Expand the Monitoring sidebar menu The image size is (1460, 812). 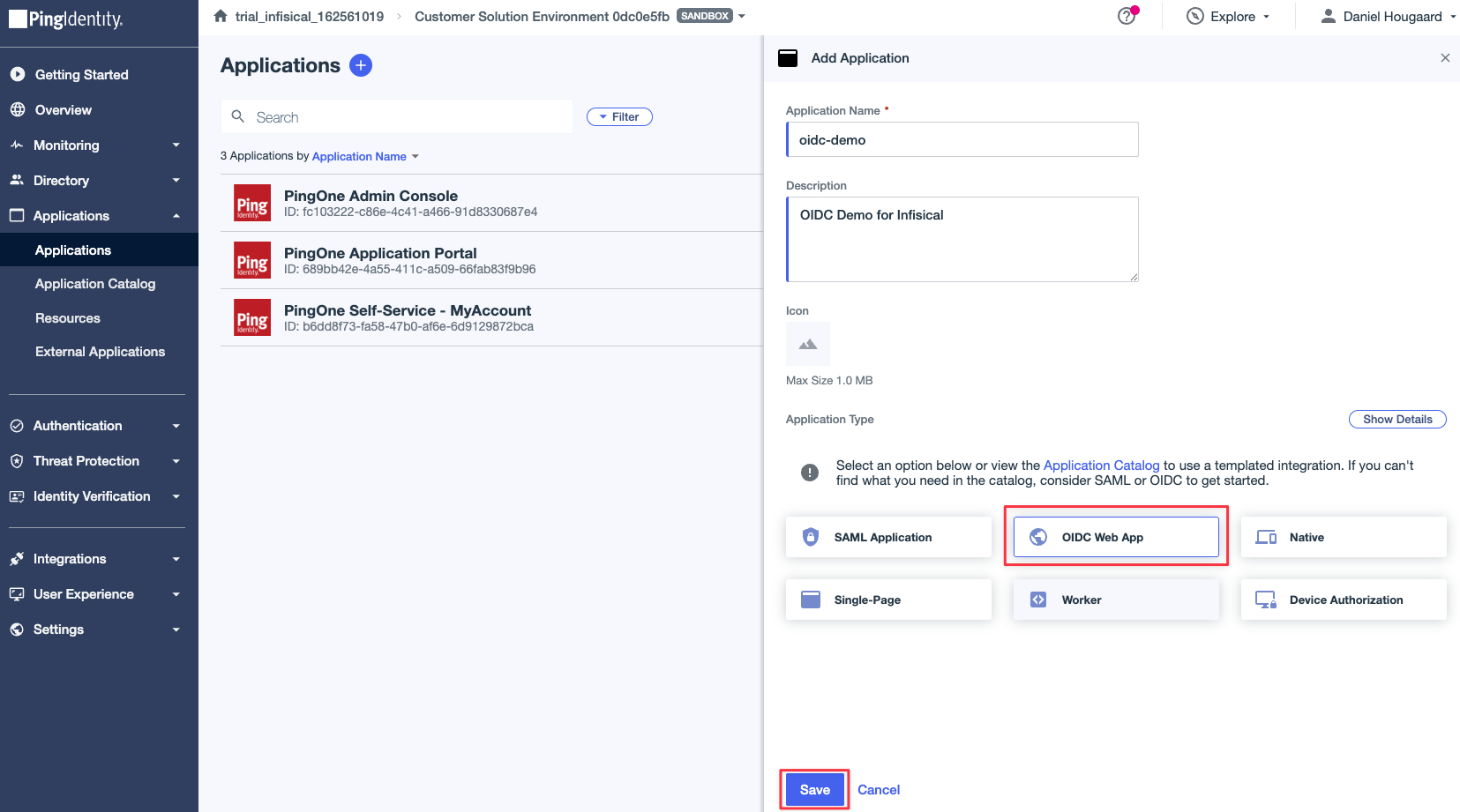[99, 145]
